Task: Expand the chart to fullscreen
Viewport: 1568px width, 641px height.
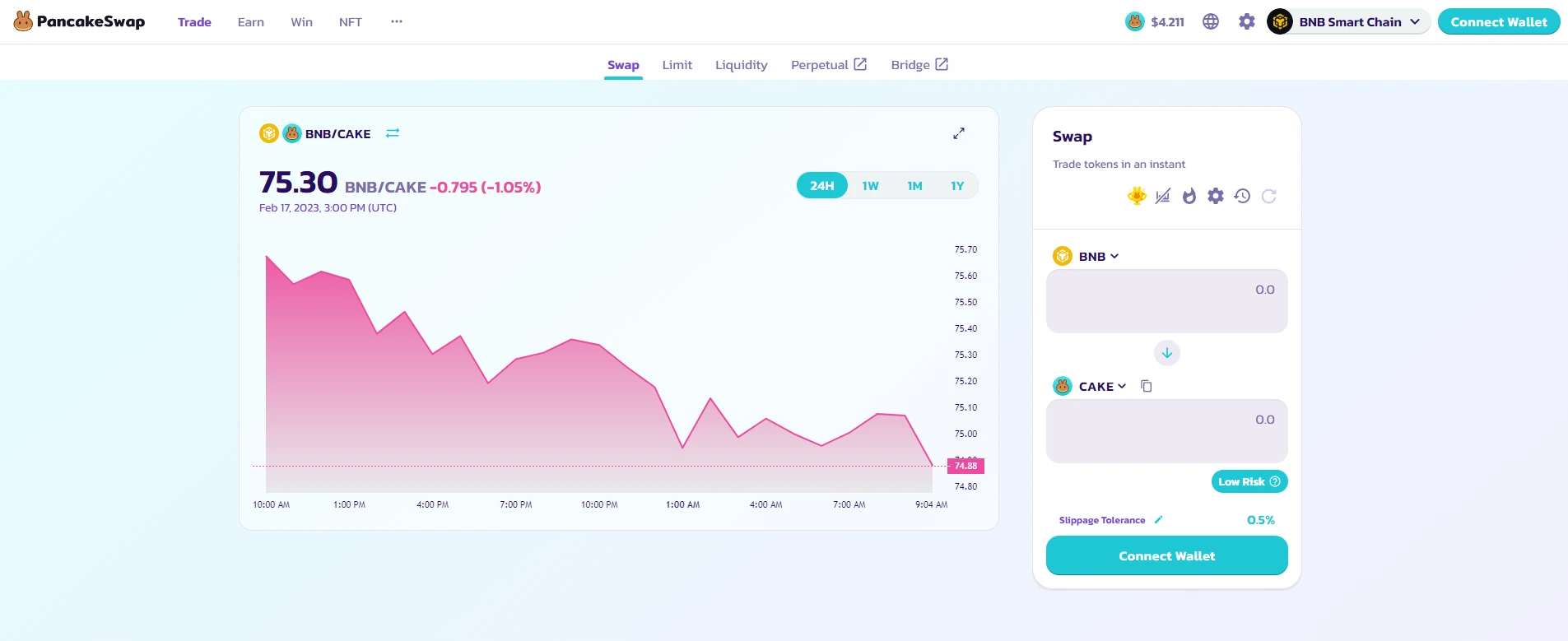Action: pyautogui.click(x=959, y=133)
